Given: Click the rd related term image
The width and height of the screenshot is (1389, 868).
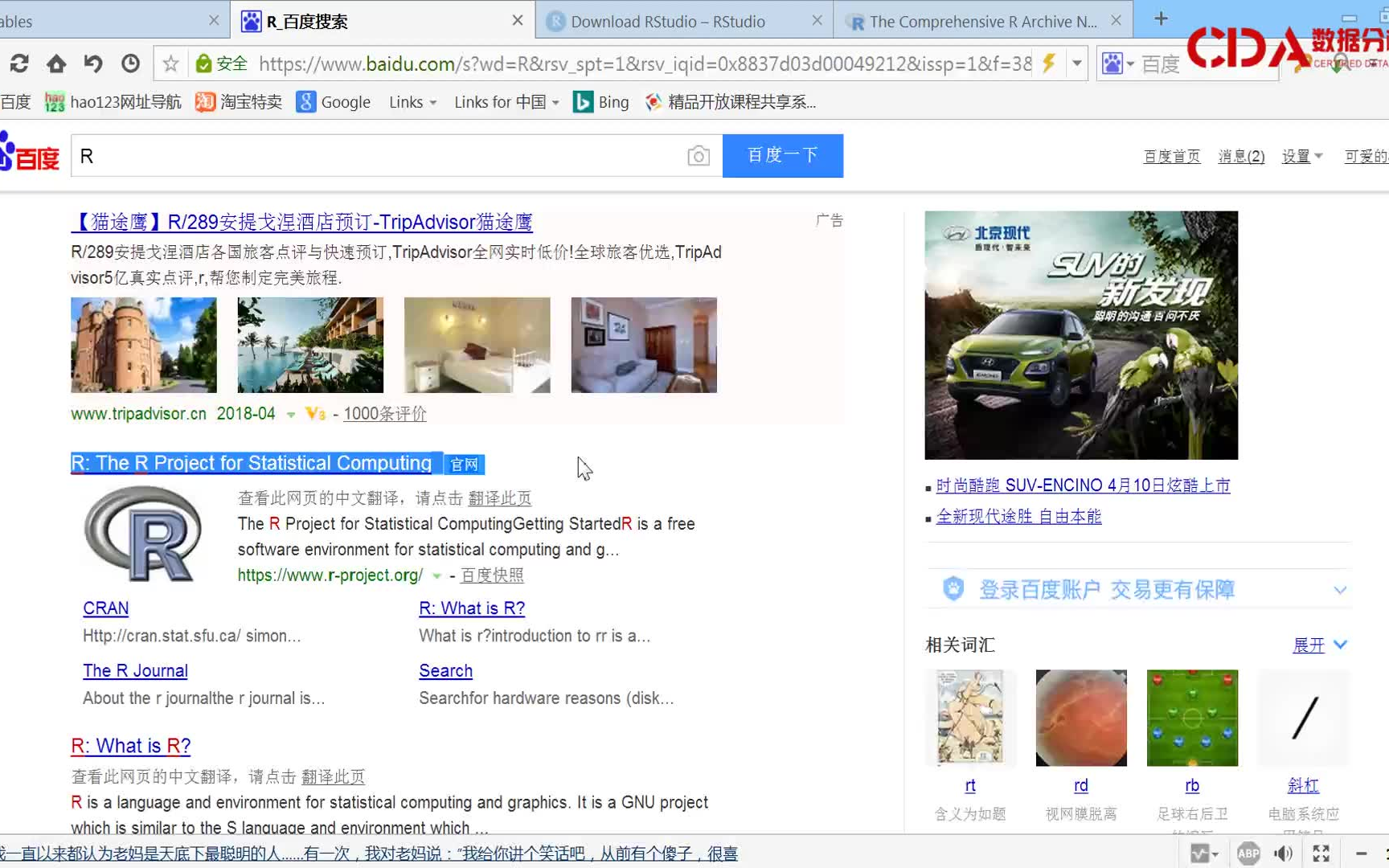Looking at the screenshot, I should tap(1081, 718).
